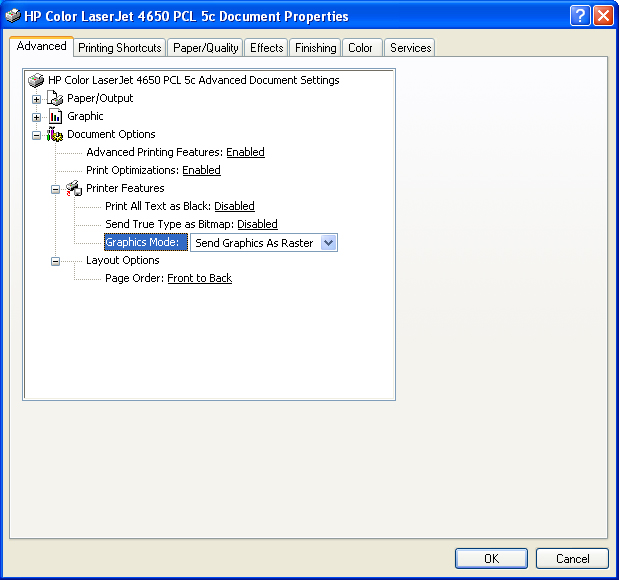Click the Graphic chart icon
The width and height of the screenshot is (619, 580).
[55, 116]
